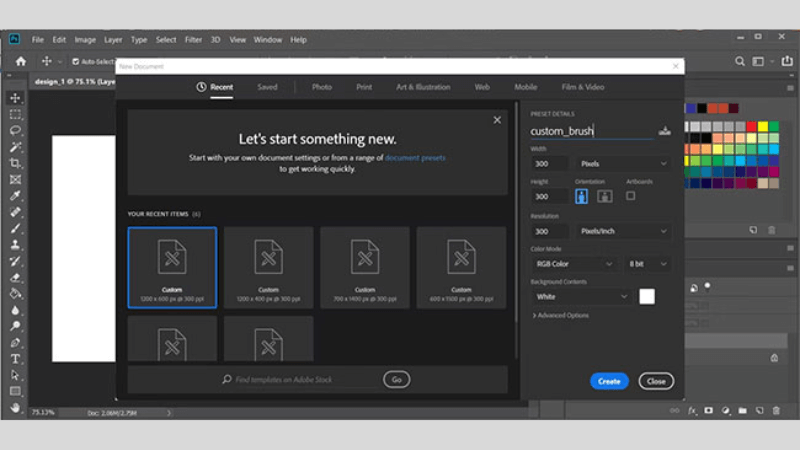The height and width of the screenshot is (450, 800).
Task: Toggle the Auto-Select checkbox
Action: click(76, 62)
